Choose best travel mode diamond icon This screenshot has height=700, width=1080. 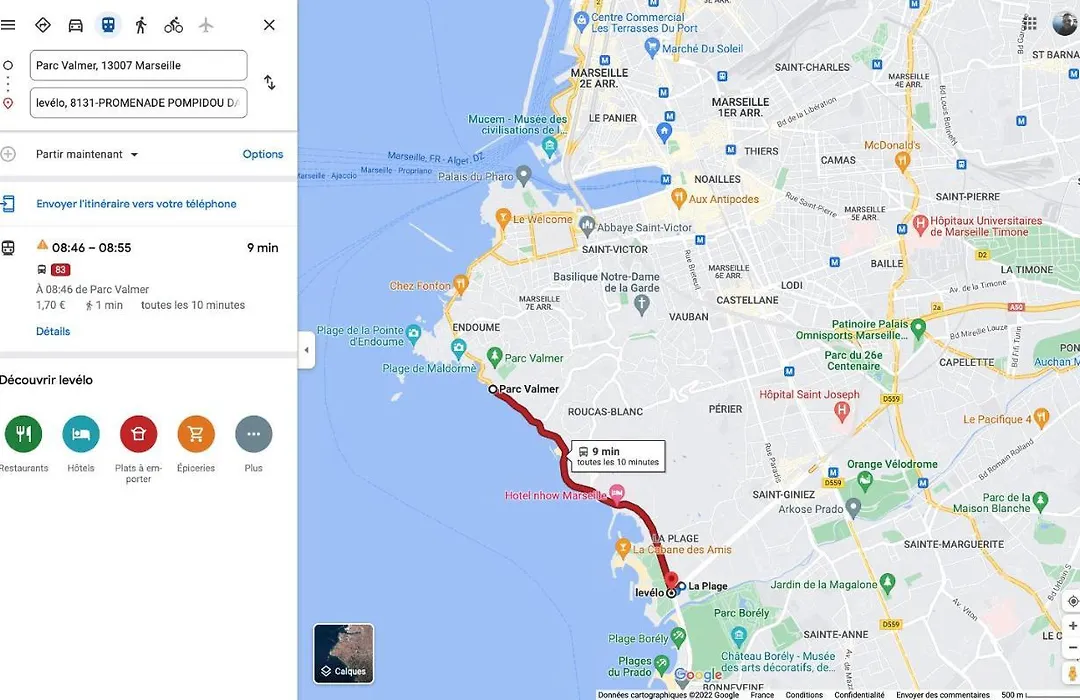43,25
